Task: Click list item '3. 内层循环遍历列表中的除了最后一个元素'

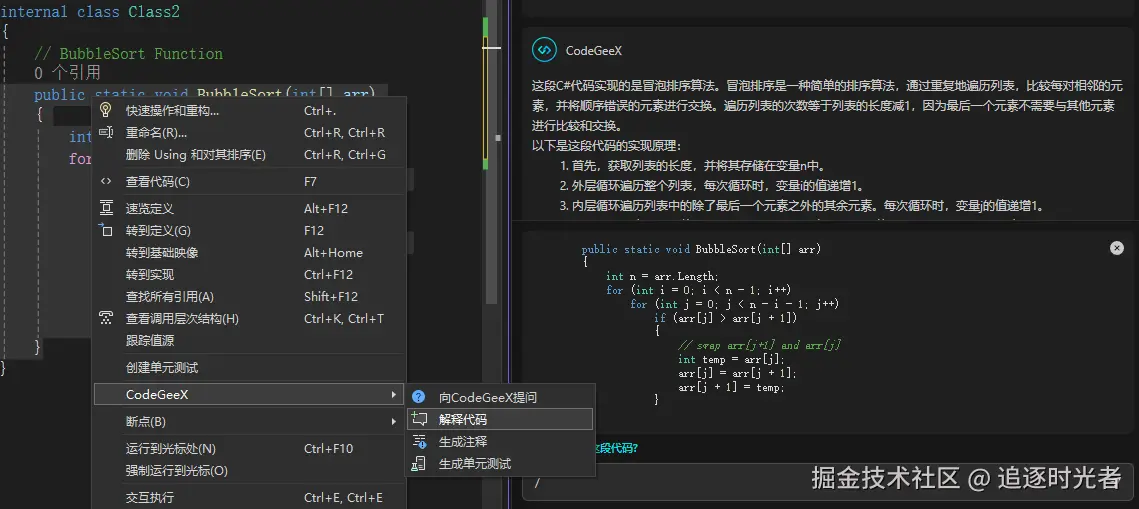Action: pyautogui.click(x=802, y=205)
